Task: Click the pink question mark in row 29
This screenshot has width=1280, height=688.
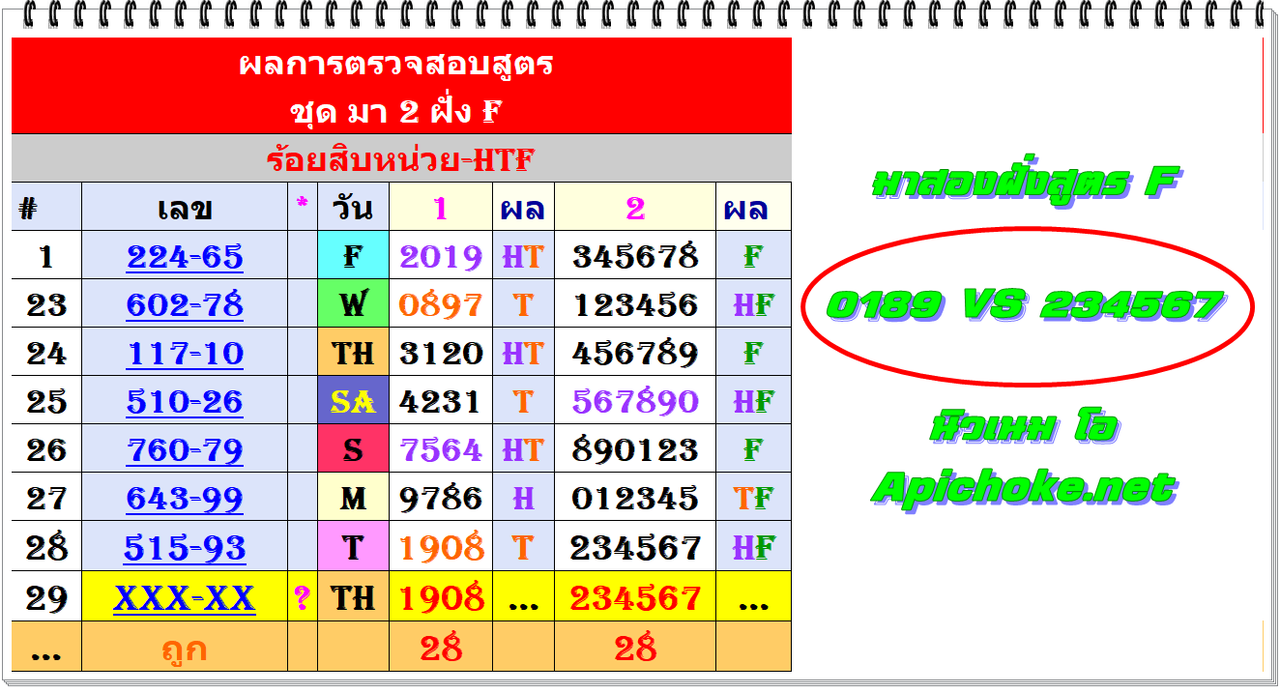Action: tap(302, 599)
